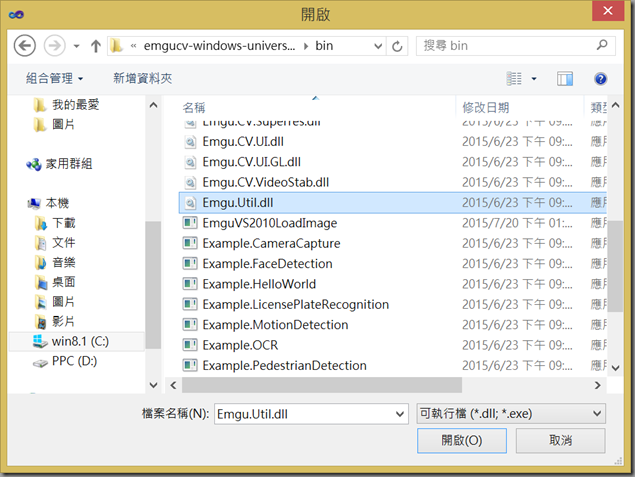Click the 開啟(O) button
This screenshot has width=635, height=477.
(x=462, y=441)
